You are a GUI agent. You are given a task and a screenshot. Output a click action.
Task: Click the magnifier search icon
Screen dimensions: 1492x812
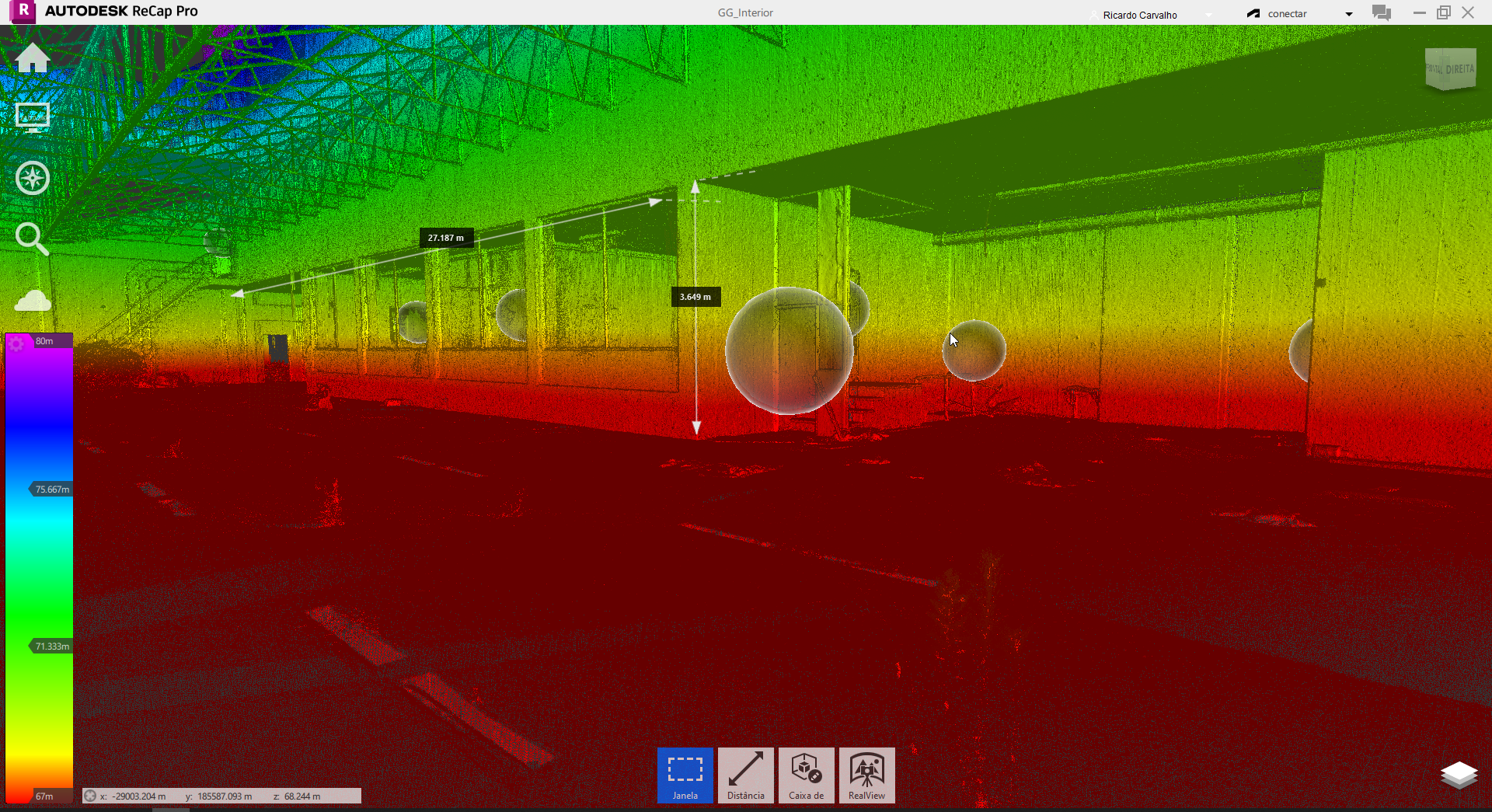coord(32,239)
